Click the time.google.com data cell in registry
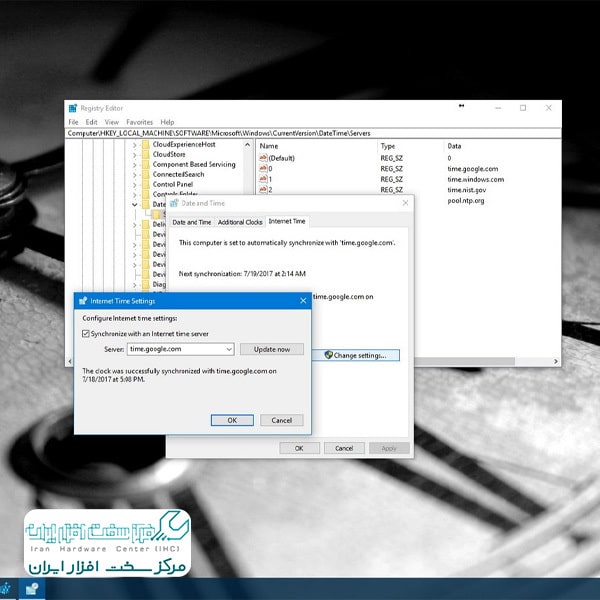This screenshot has width=600, height=600. pyautogui.click(x=473, y=169)
